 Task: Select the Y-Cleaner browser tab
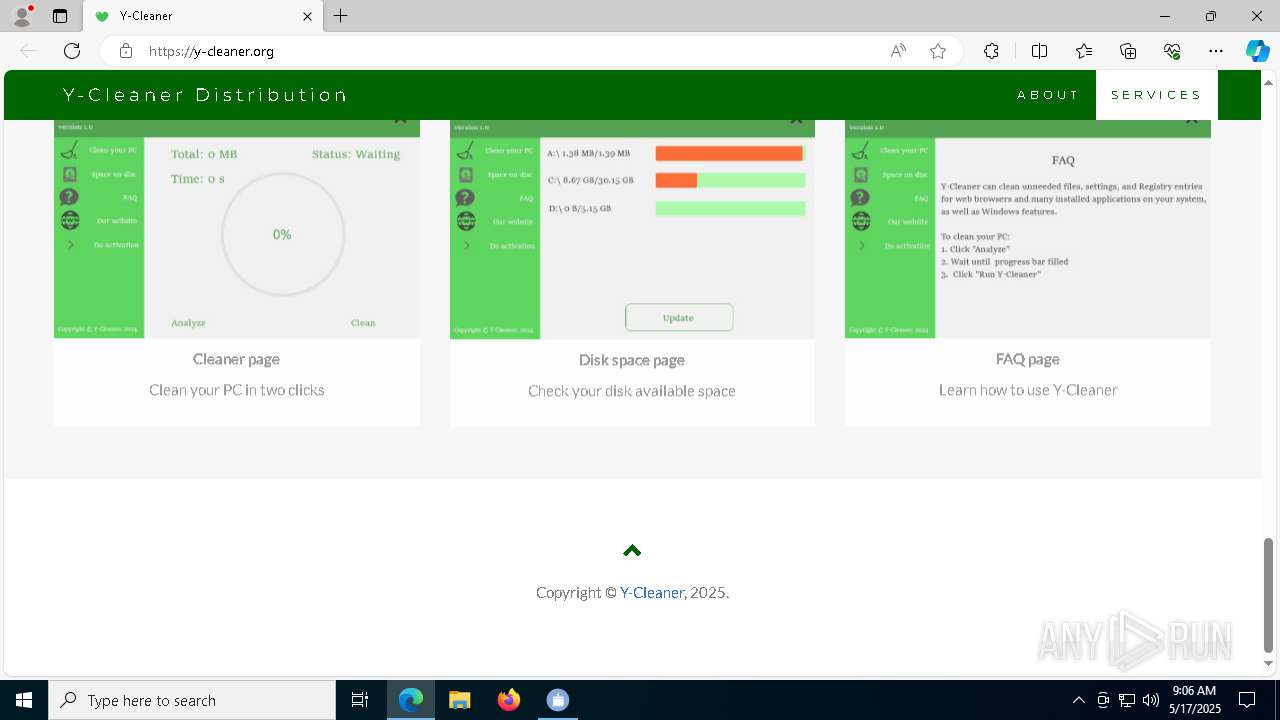203,16
